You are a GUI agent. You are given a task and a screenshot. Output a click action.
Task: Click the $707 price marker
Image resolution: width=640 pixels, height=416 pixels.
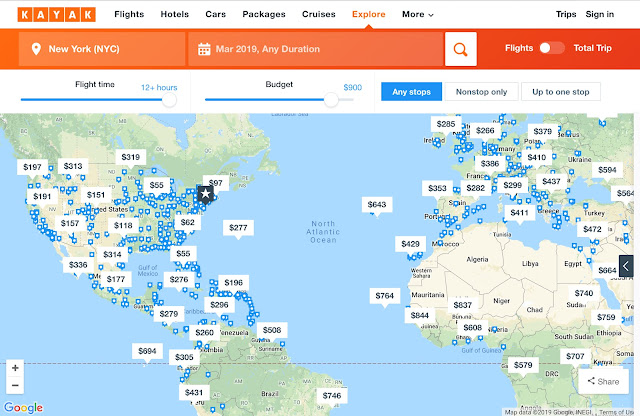click(575, 356)
